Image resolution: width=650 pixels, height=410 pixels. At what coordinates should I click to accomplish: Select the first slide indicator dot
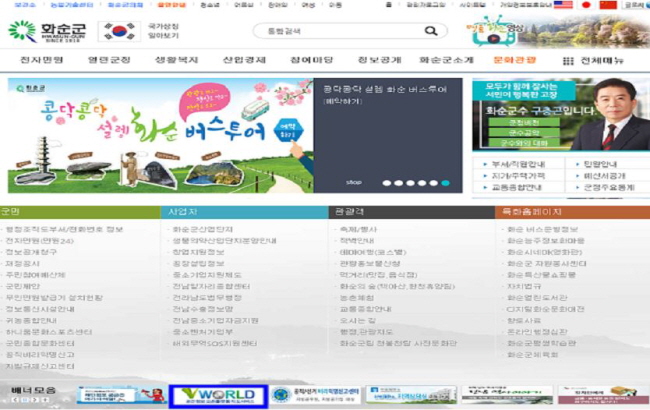click(x=385, y=183)
